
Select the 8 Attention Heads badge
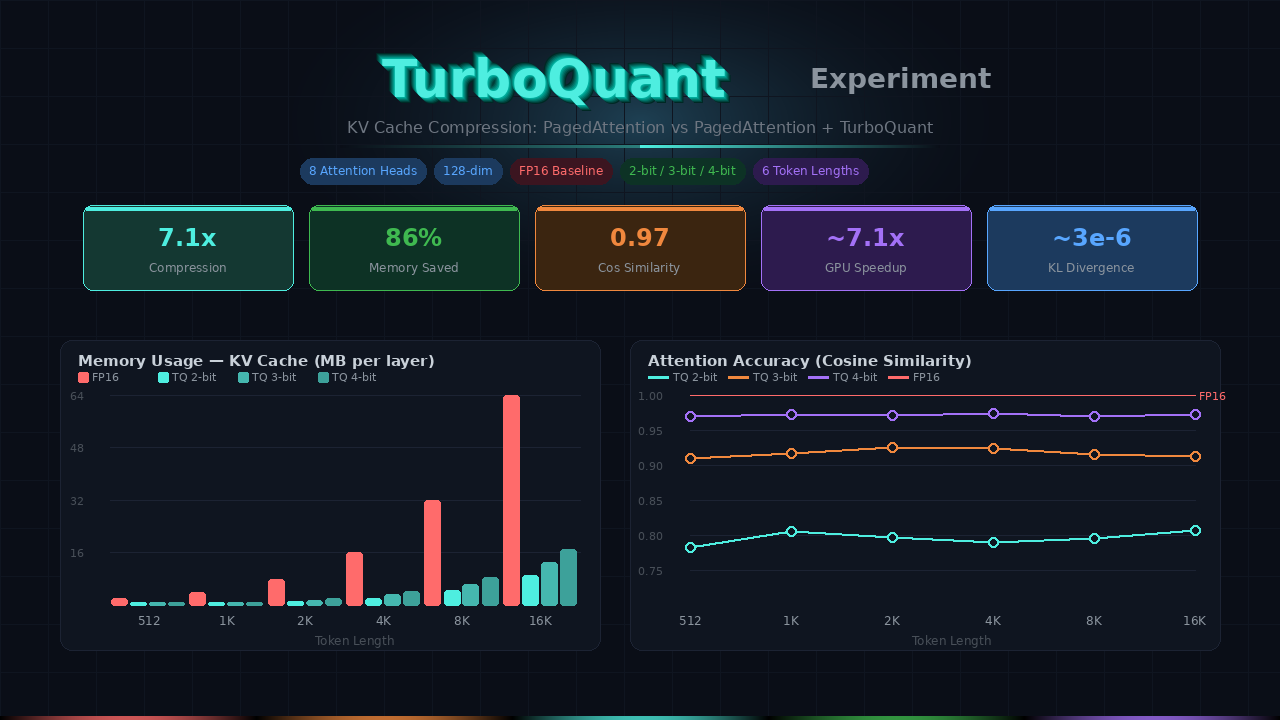tap(363, 171)
